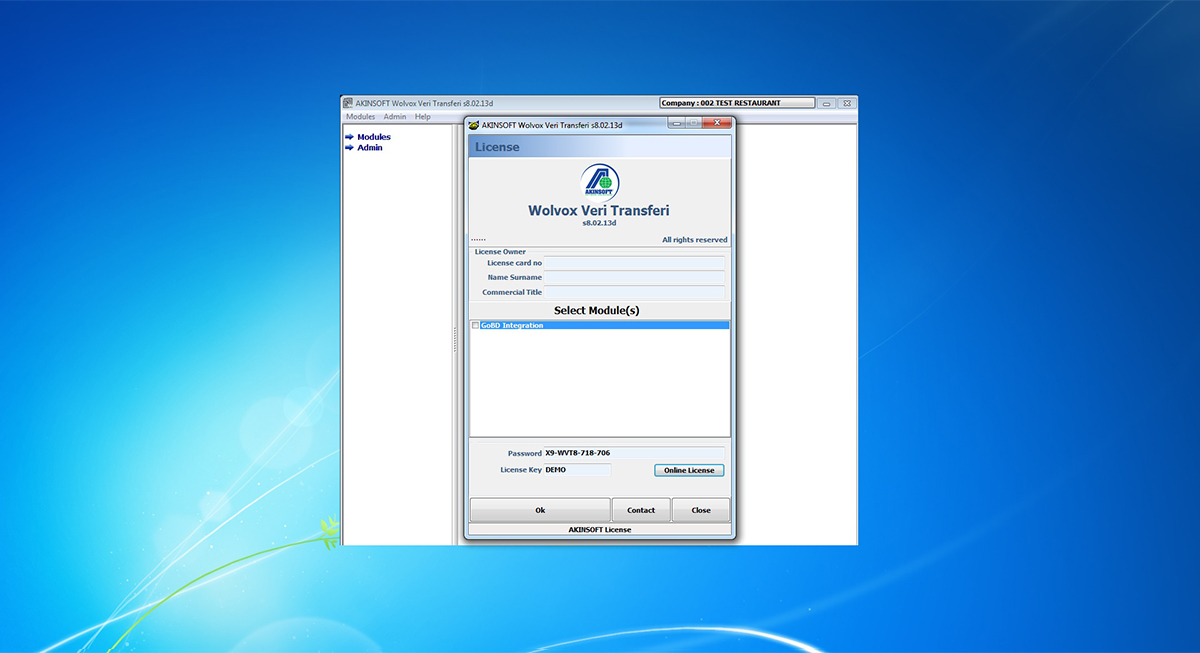
Task: Click the blue arrow icon beside Modules link
Action: point(352,137)
